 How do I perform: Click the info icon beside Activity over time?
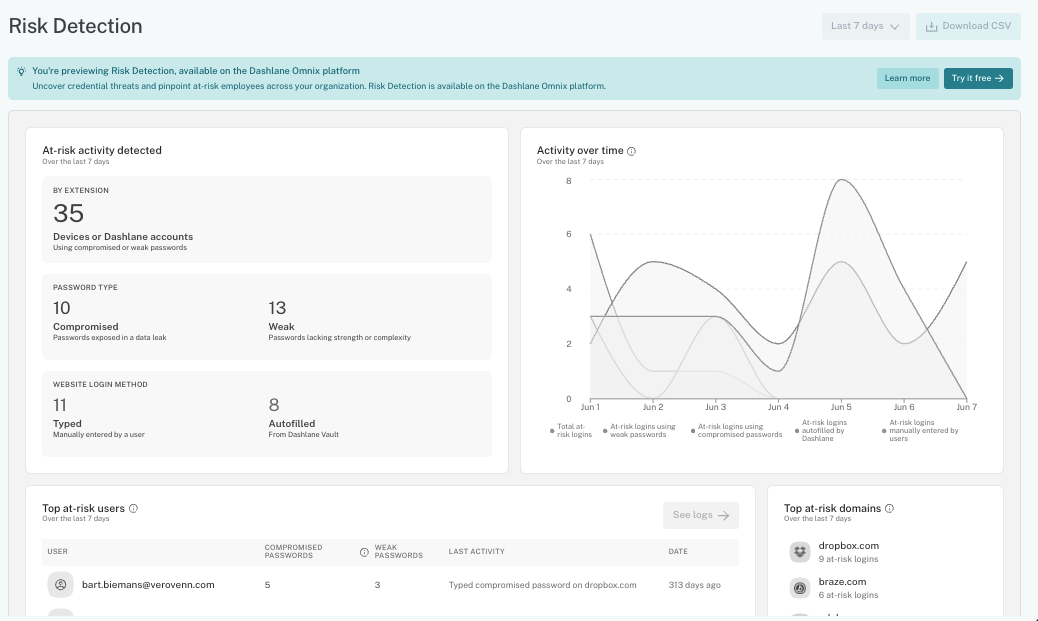[632, 151]
